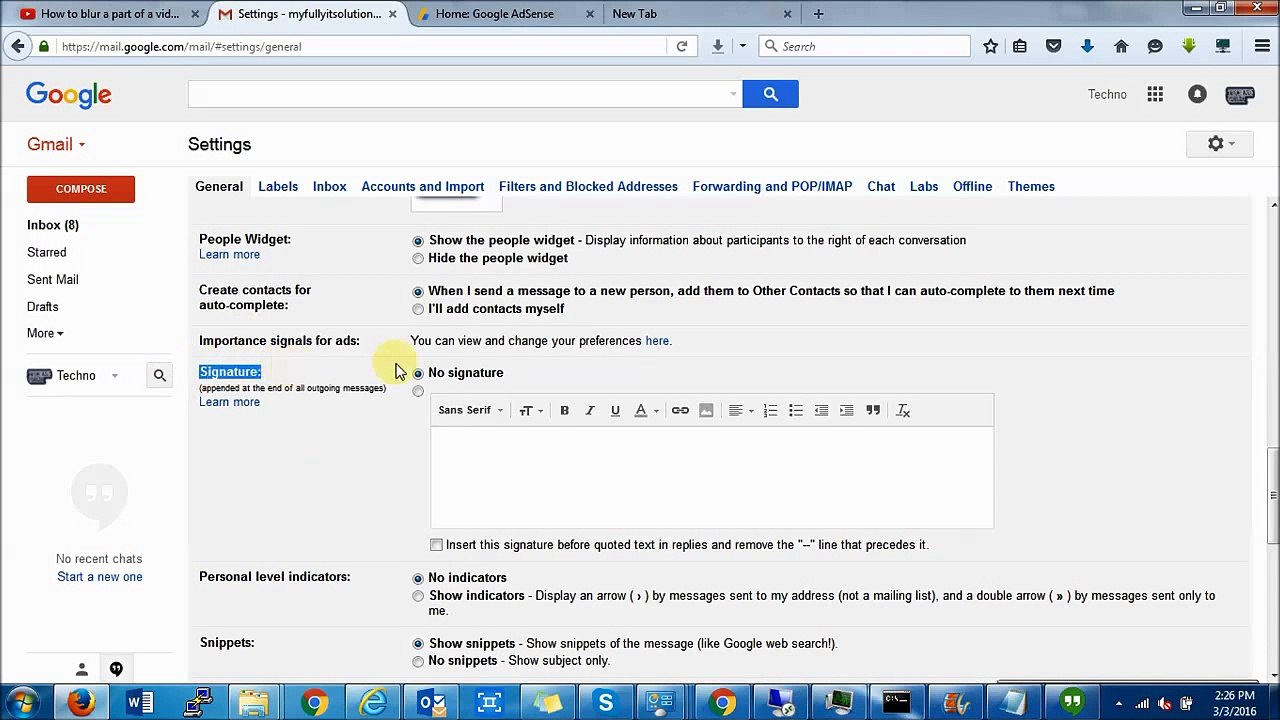
Task: Open the Windows Start menu
Action: point(23,703)
